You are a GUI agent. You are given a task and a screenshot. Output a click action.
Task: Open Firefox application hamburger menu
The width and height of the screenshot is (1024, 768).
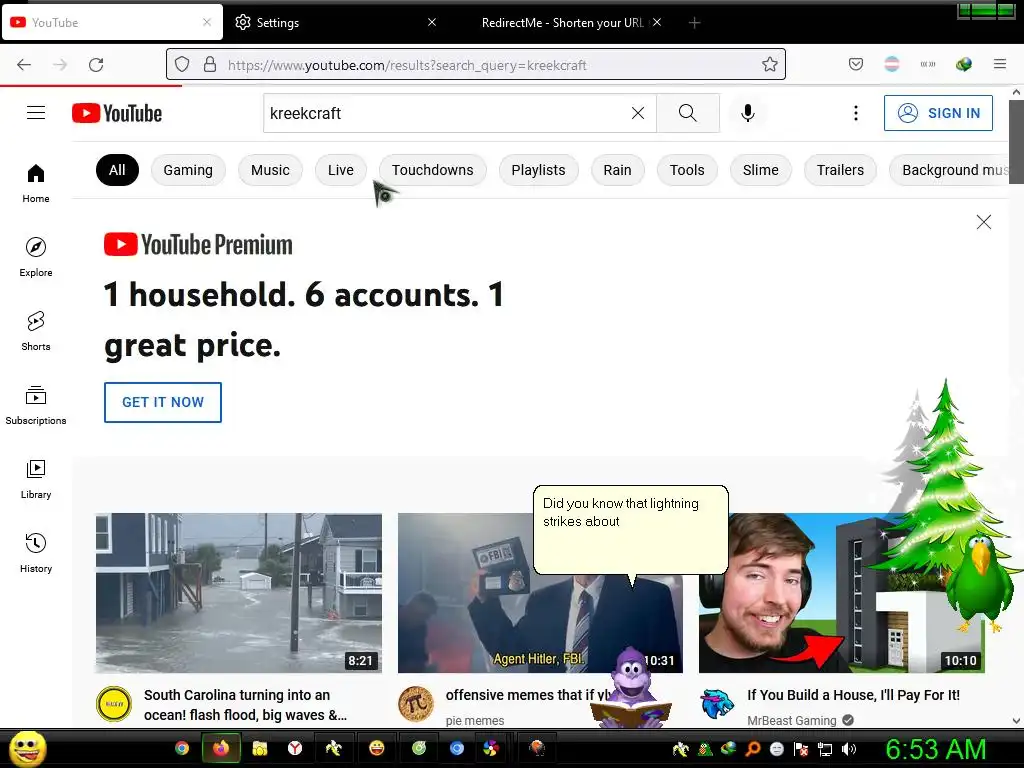[1000, 64]
